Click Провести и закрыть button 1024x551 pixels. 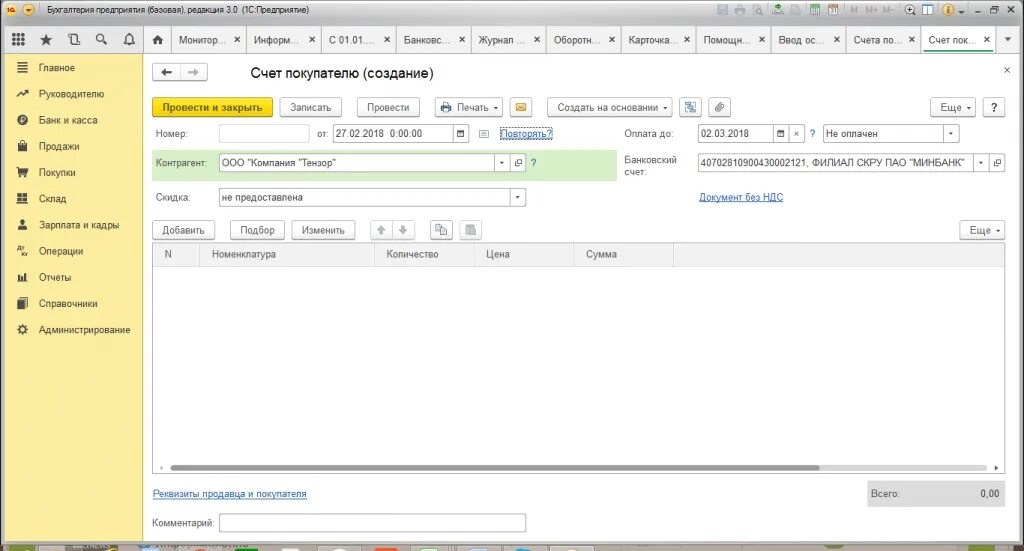point(212,107)
